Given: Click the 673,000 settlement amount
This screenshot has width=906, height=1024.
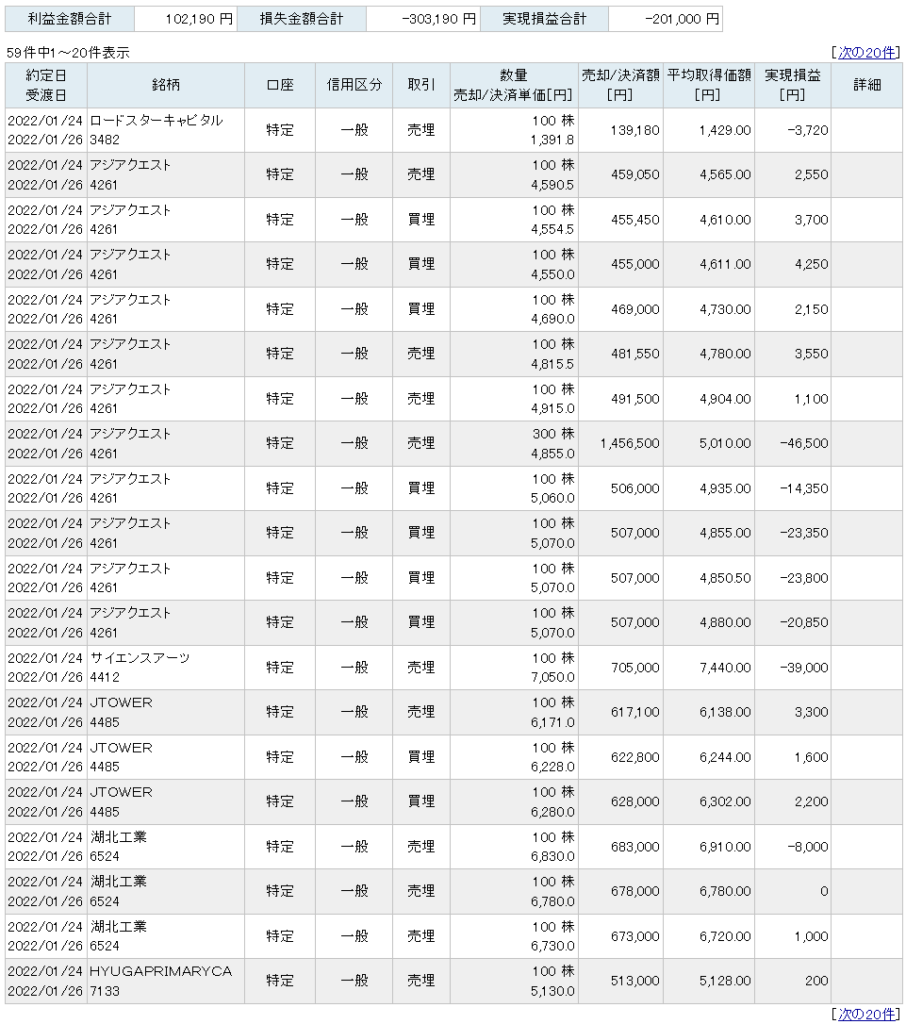Looking at the screenshot, I should coord(635,936).
